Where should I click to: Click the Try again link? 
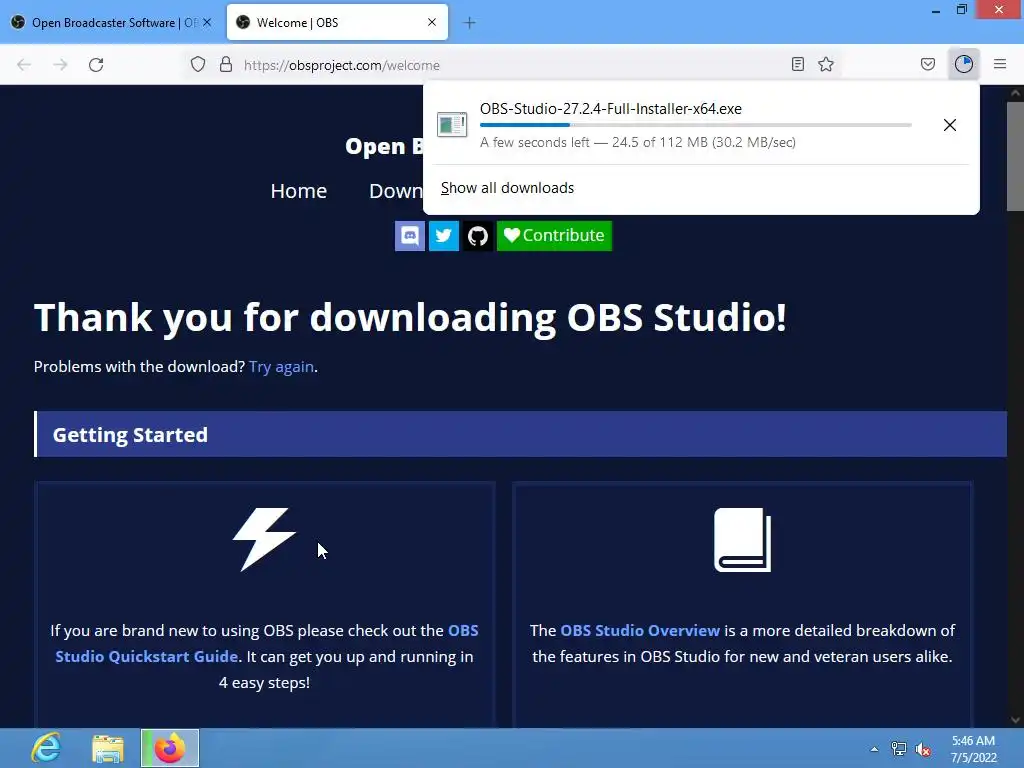pyautogui.click(x=281, y=367)
